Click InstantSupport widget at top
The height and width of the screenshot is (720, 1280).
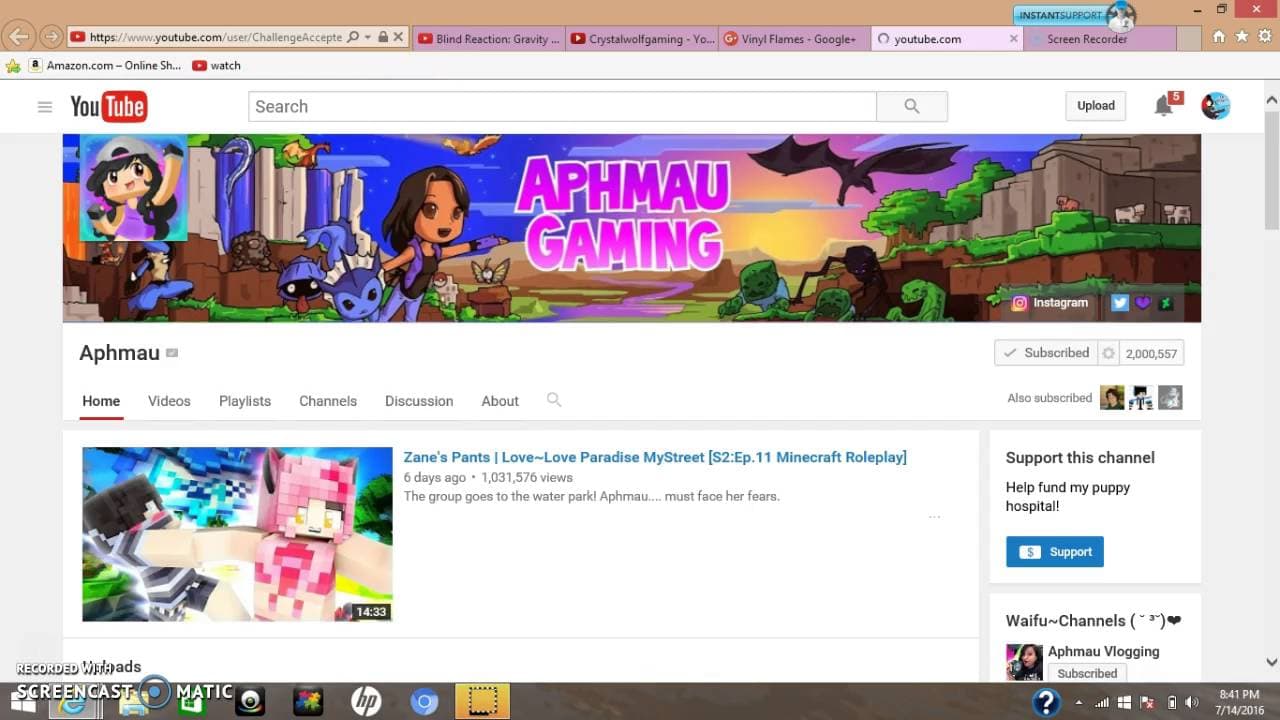[x=1074, y=15]
